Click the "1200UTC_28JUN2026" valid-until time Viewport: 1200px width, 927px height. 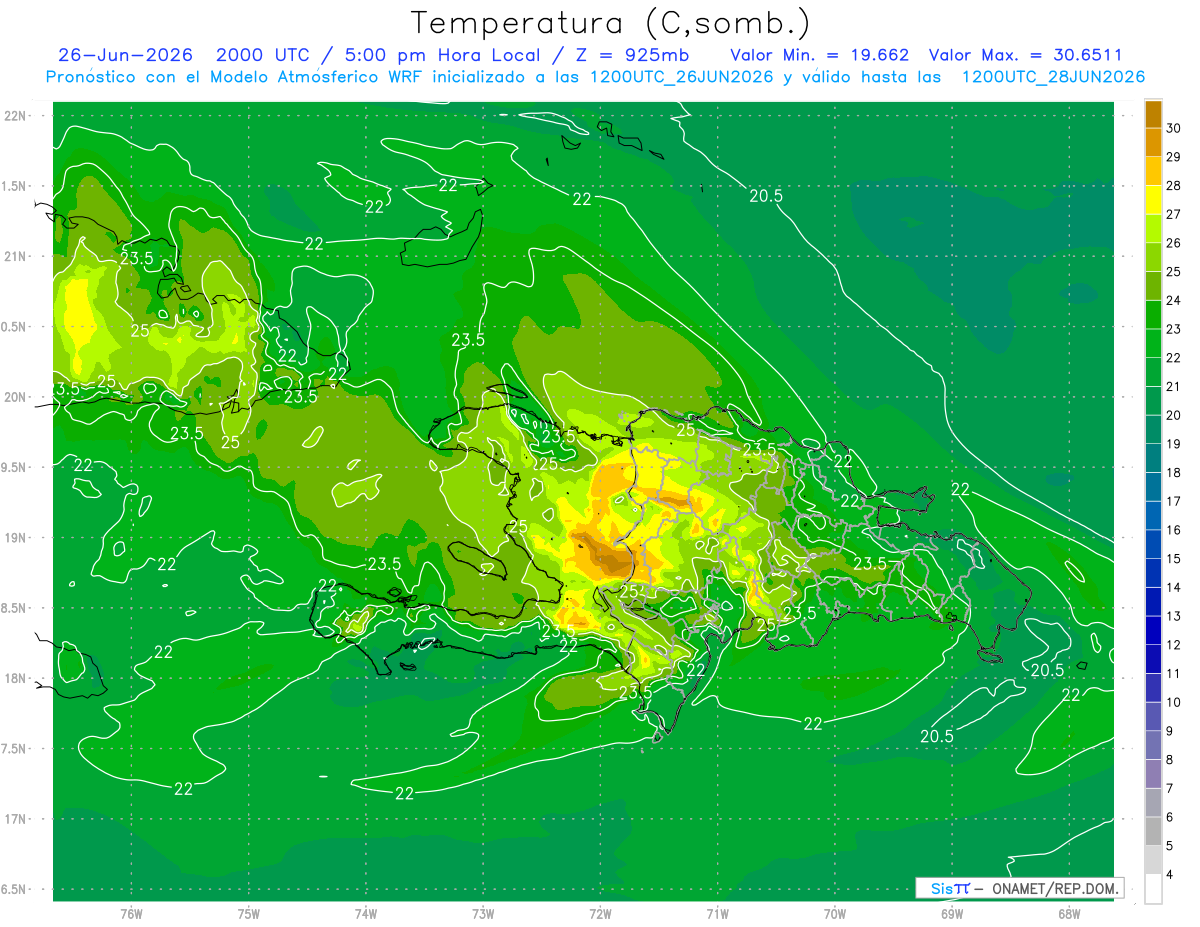[x=1053, y=77]
